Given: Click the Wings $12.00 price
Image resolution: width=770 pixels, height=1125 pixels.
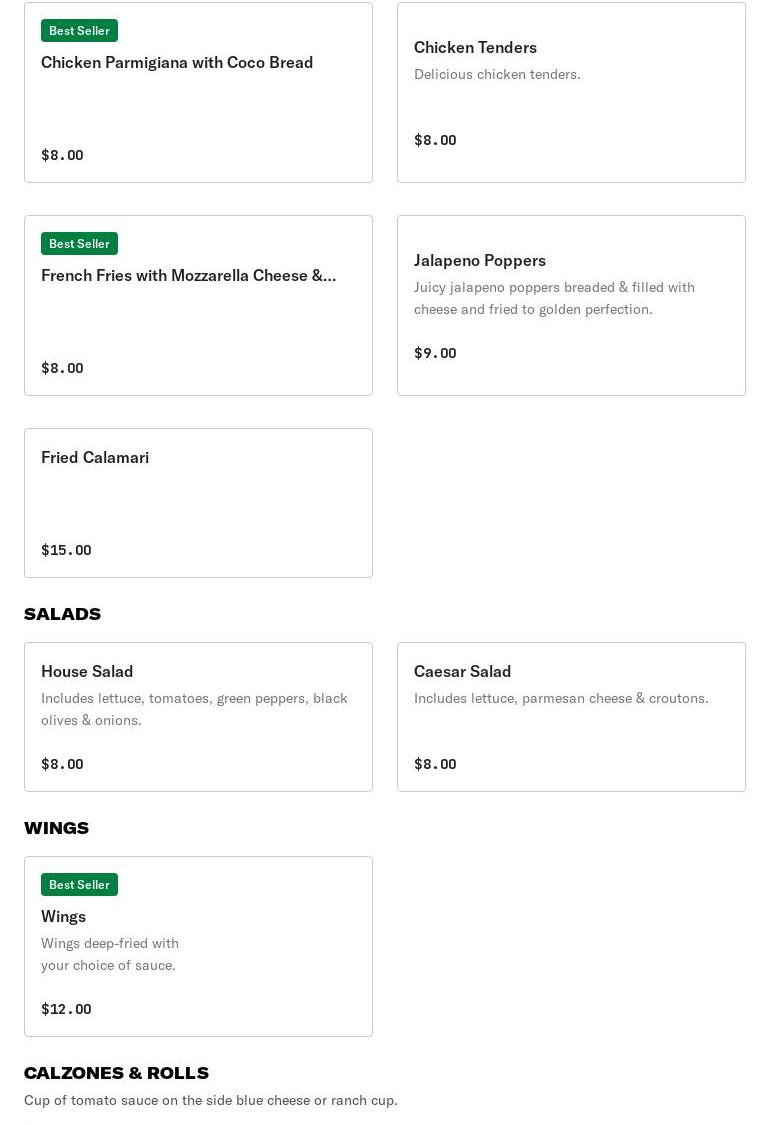Looking at the screenshot, I should [66, 1009].
